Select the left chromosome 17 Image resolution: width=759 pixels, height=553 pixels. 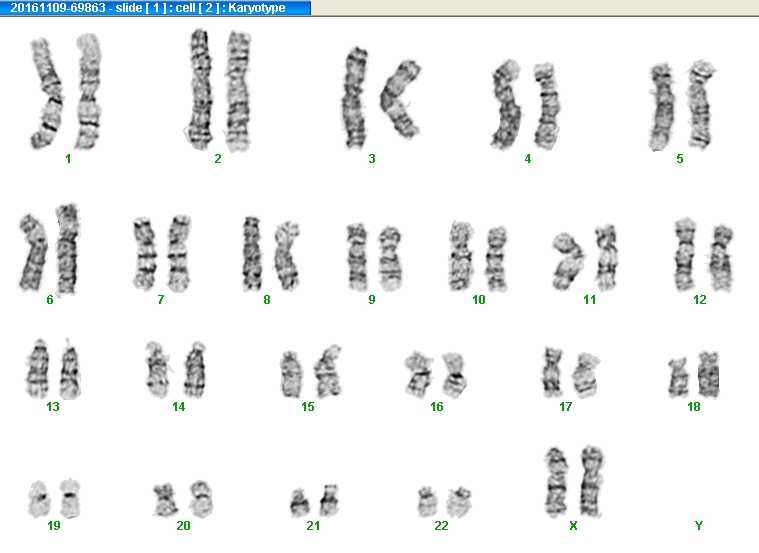point(552,371)
